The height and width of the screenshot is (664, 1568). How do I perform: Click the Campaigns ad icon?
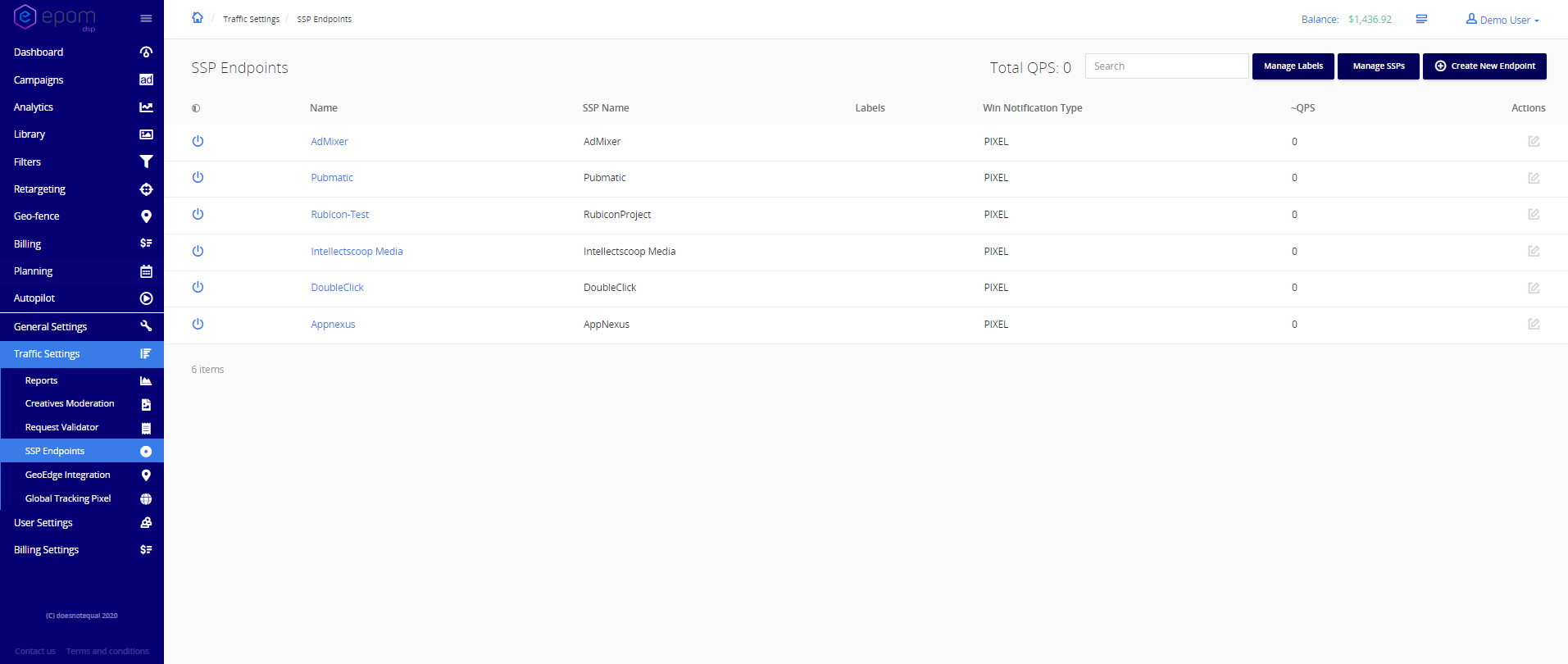[x=146, y=80]
